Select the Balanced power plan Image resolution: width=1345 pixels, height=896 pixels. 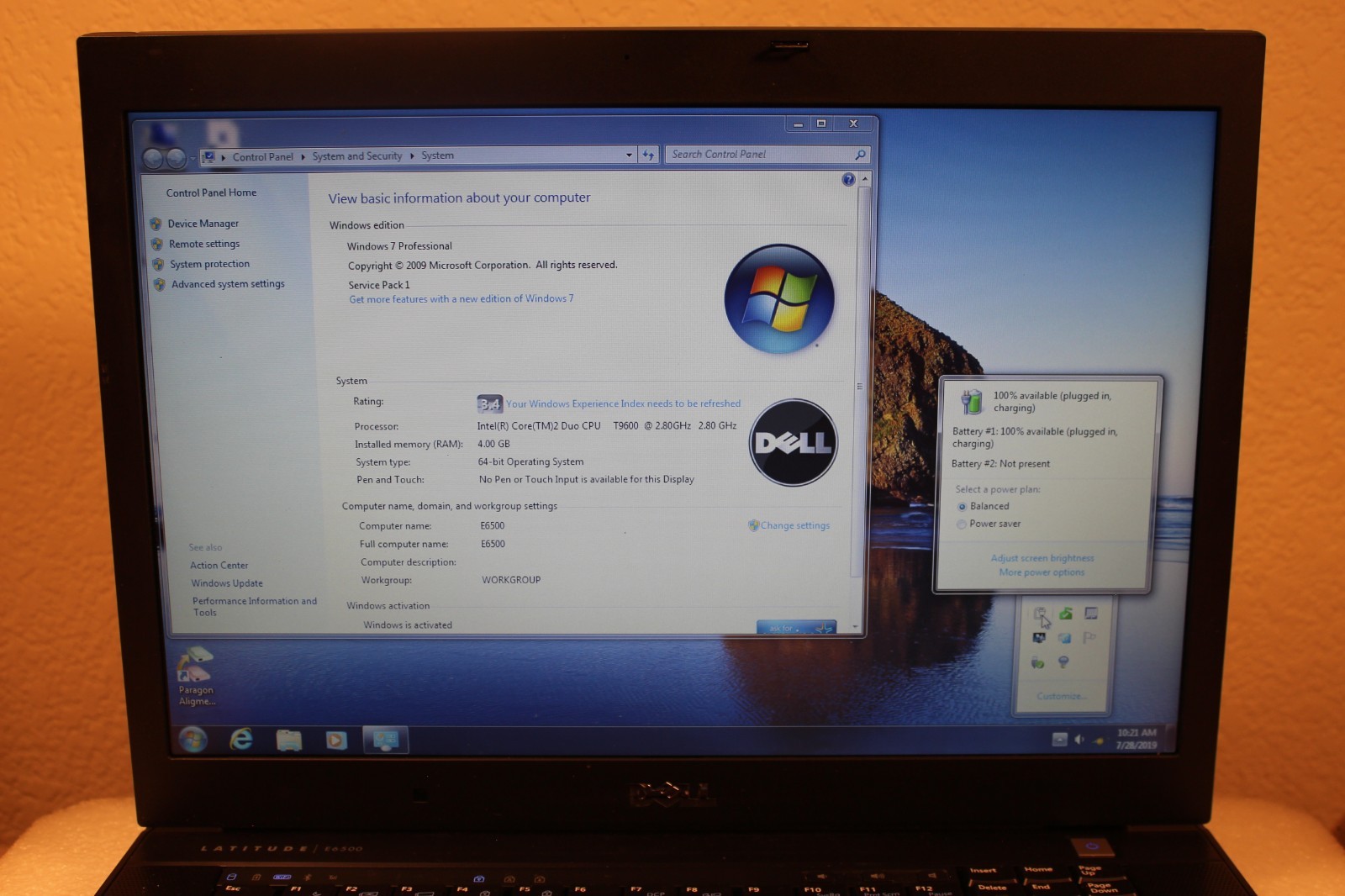[x=983, y=506]
